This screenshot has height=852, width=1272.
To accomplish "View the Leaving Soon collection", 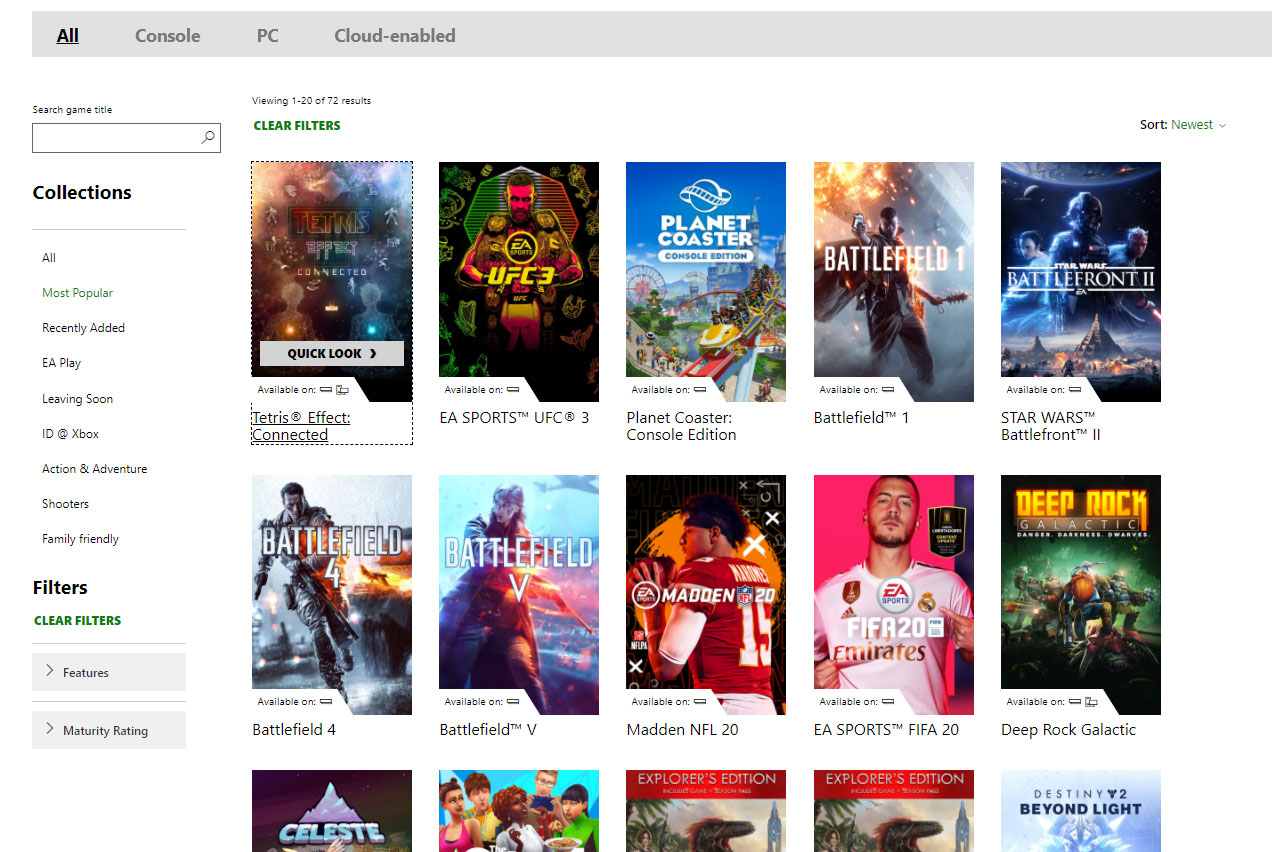I will (77, 399).
